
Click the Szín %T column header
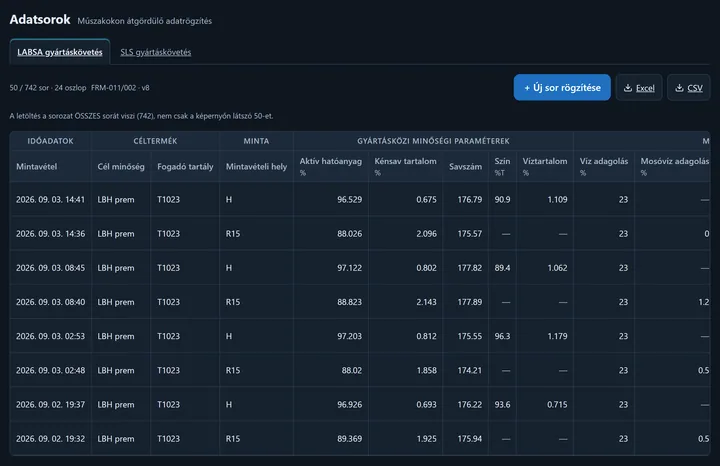[502, 167]
